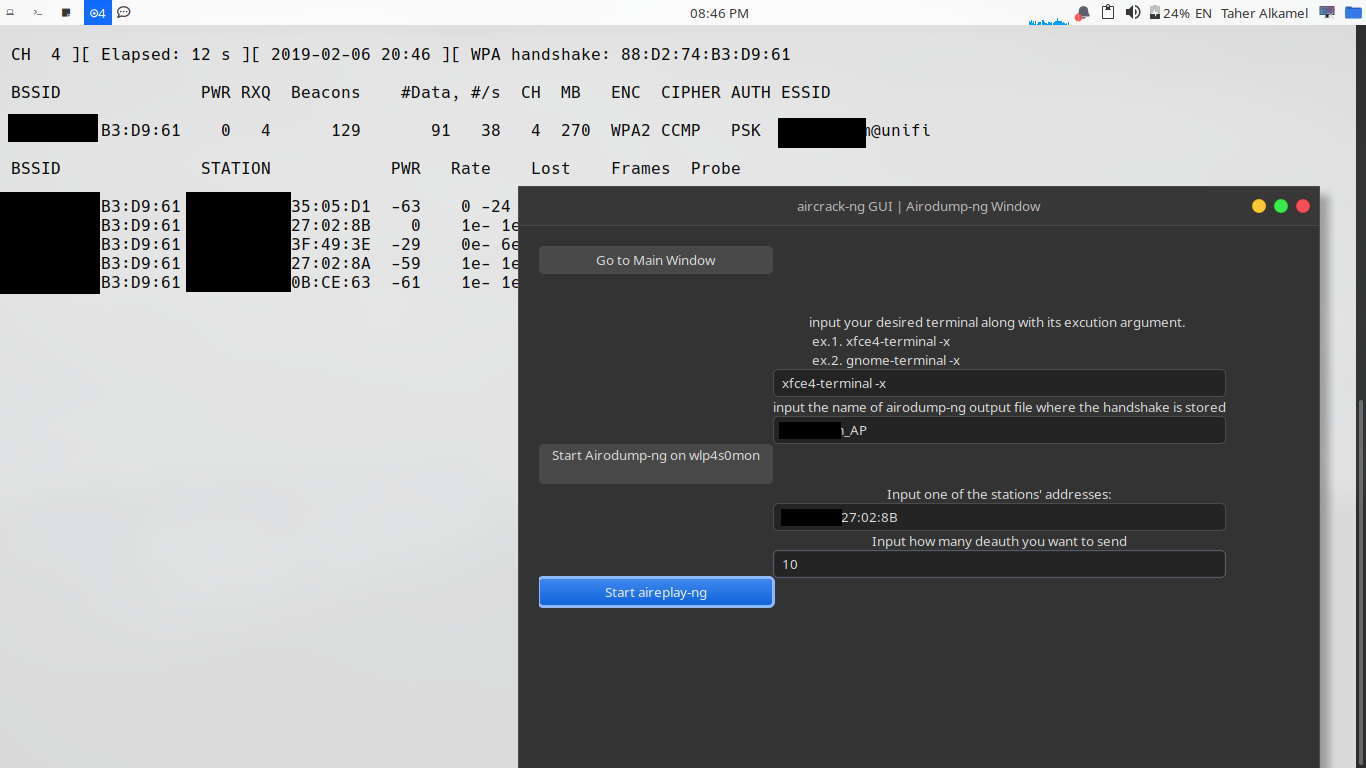
Task: Open the Taher Alkamel user menu
Action: (1264, 13)
